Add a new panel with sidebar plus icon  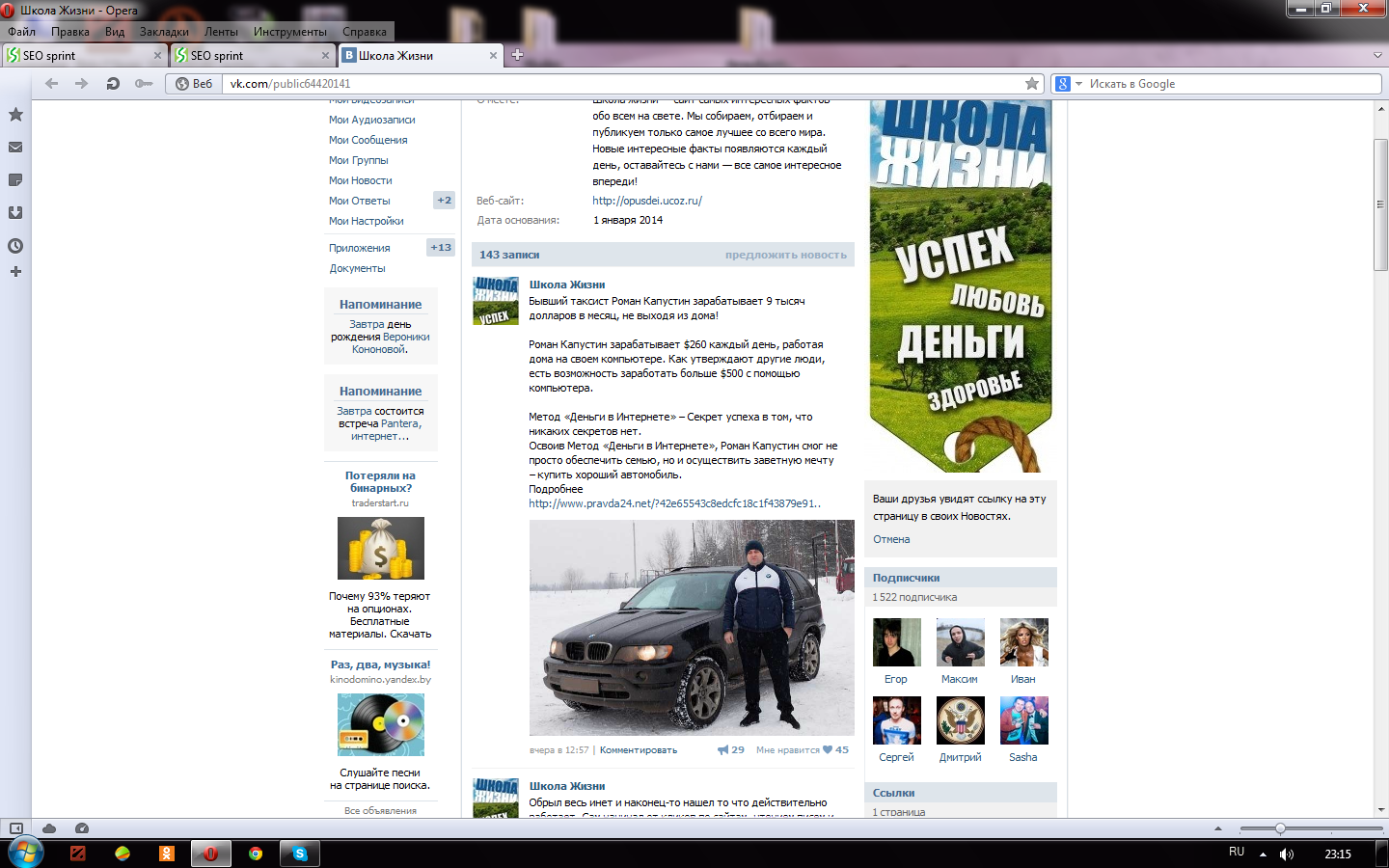(x=15, y=272)
